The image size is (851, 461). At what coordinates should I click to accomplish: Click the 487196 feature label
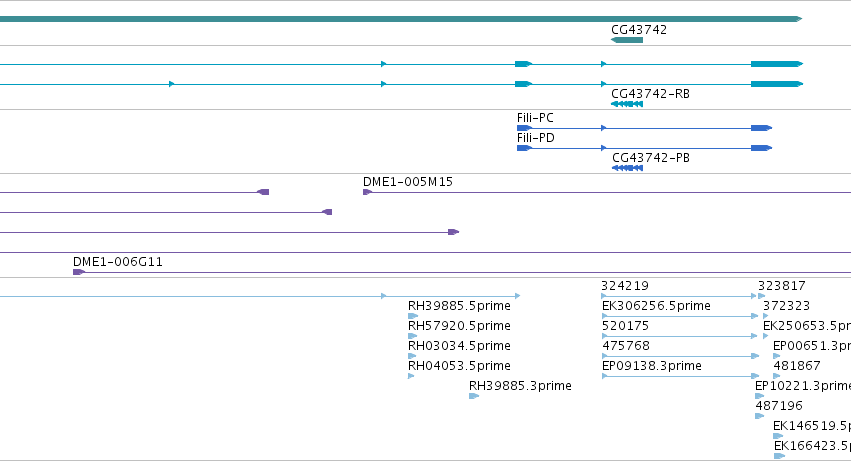click(x=779, y=406)
